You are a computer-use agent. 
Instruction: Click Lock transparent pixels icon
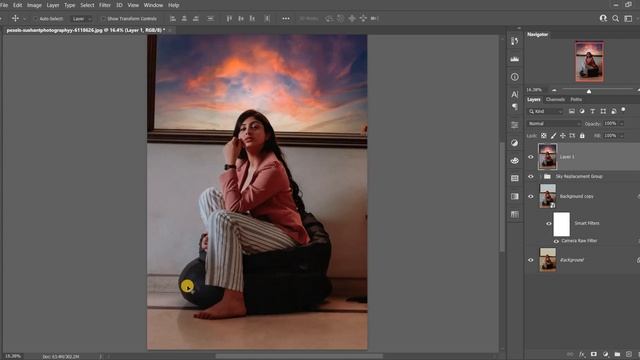pyautogui.click(x=544, y=136)
